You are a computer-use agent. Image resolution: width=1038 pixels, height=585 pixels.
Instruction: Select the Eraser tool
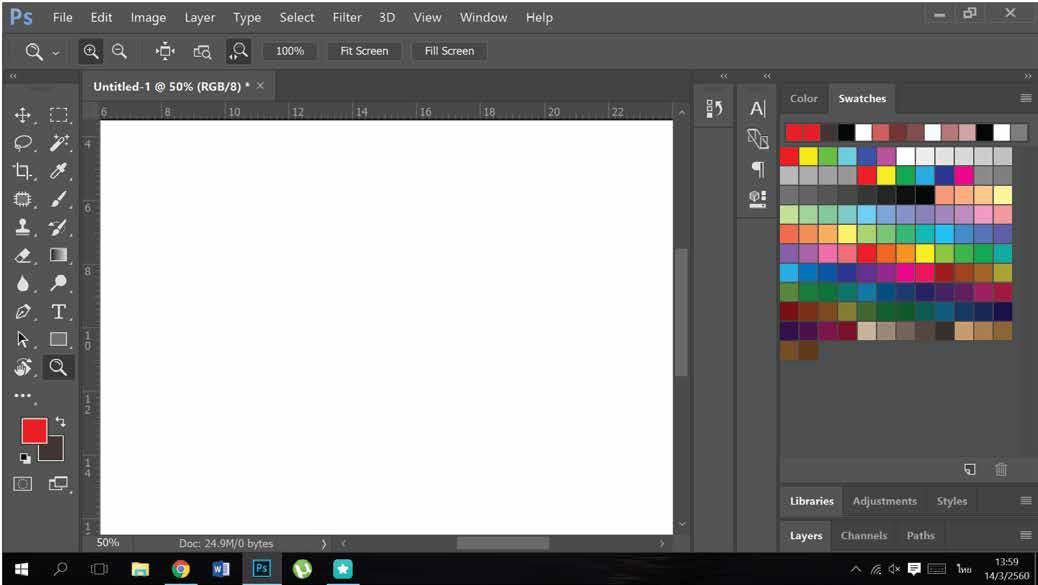[x=23, y=255]
